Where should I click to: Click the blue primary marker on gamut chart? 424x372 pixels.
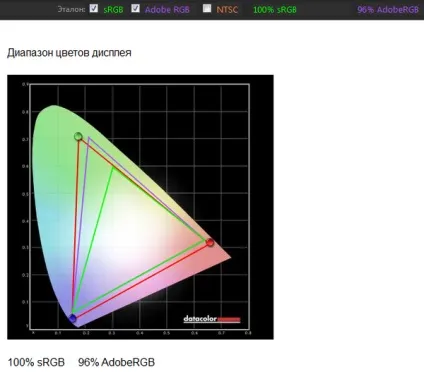point(72,319)
